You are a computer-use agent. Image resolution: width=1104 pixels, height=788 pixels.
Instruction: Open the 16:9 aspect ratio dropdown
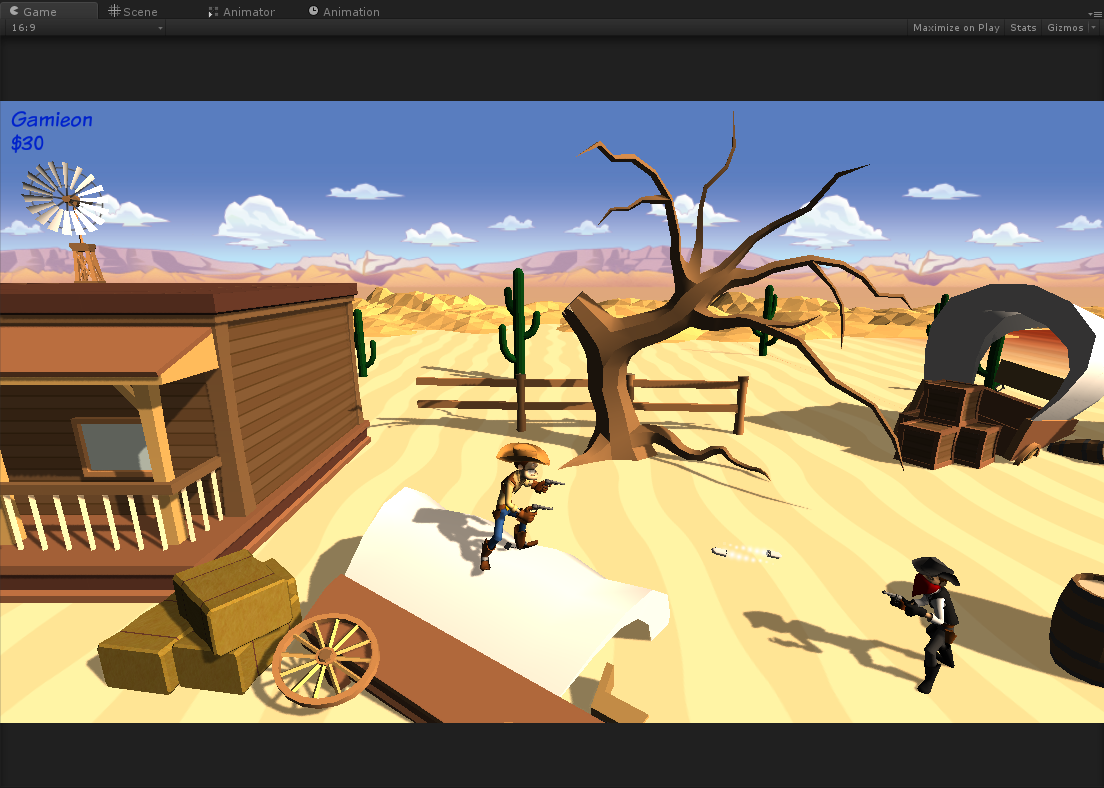[86, 28]
